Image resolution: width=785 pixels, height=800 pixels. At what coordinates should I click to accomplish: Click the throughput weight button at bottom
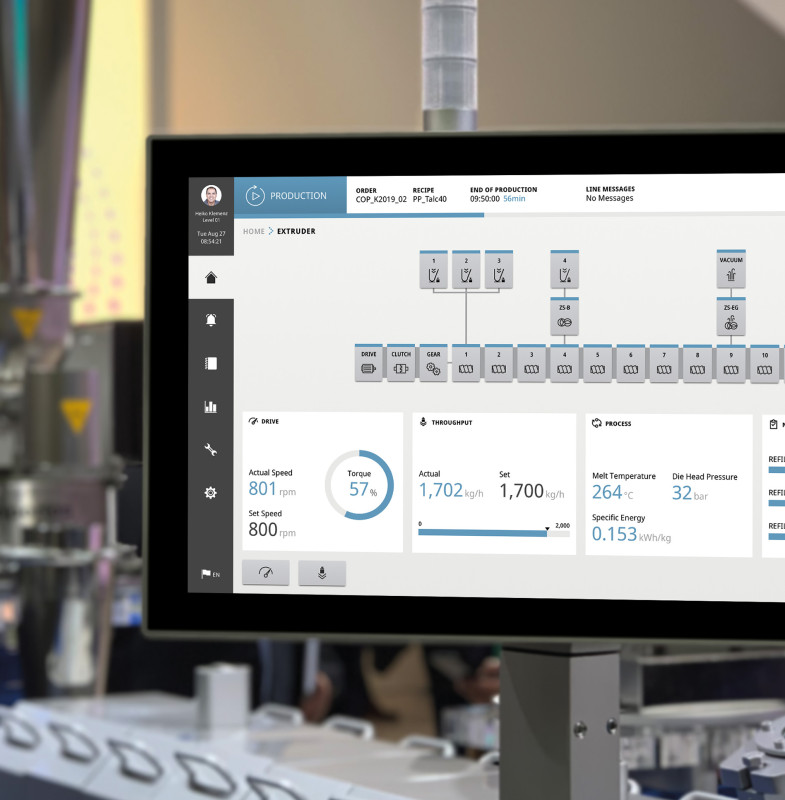click(x=322, y=573)
